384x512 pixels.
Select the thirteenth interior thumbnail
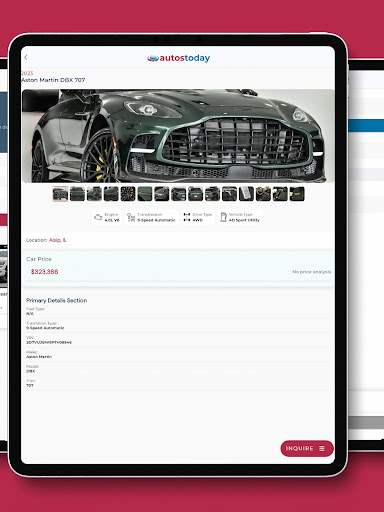(263, 194)
